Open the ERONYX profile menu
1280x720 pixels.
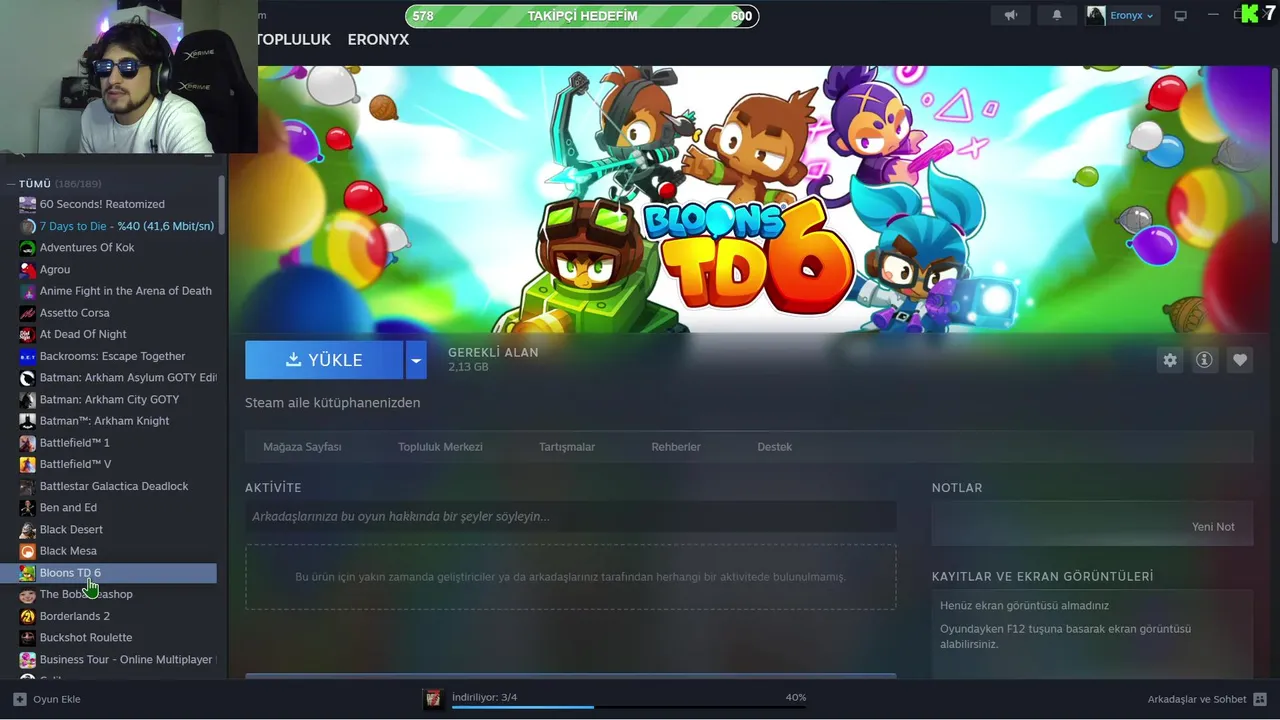point(378,40)
